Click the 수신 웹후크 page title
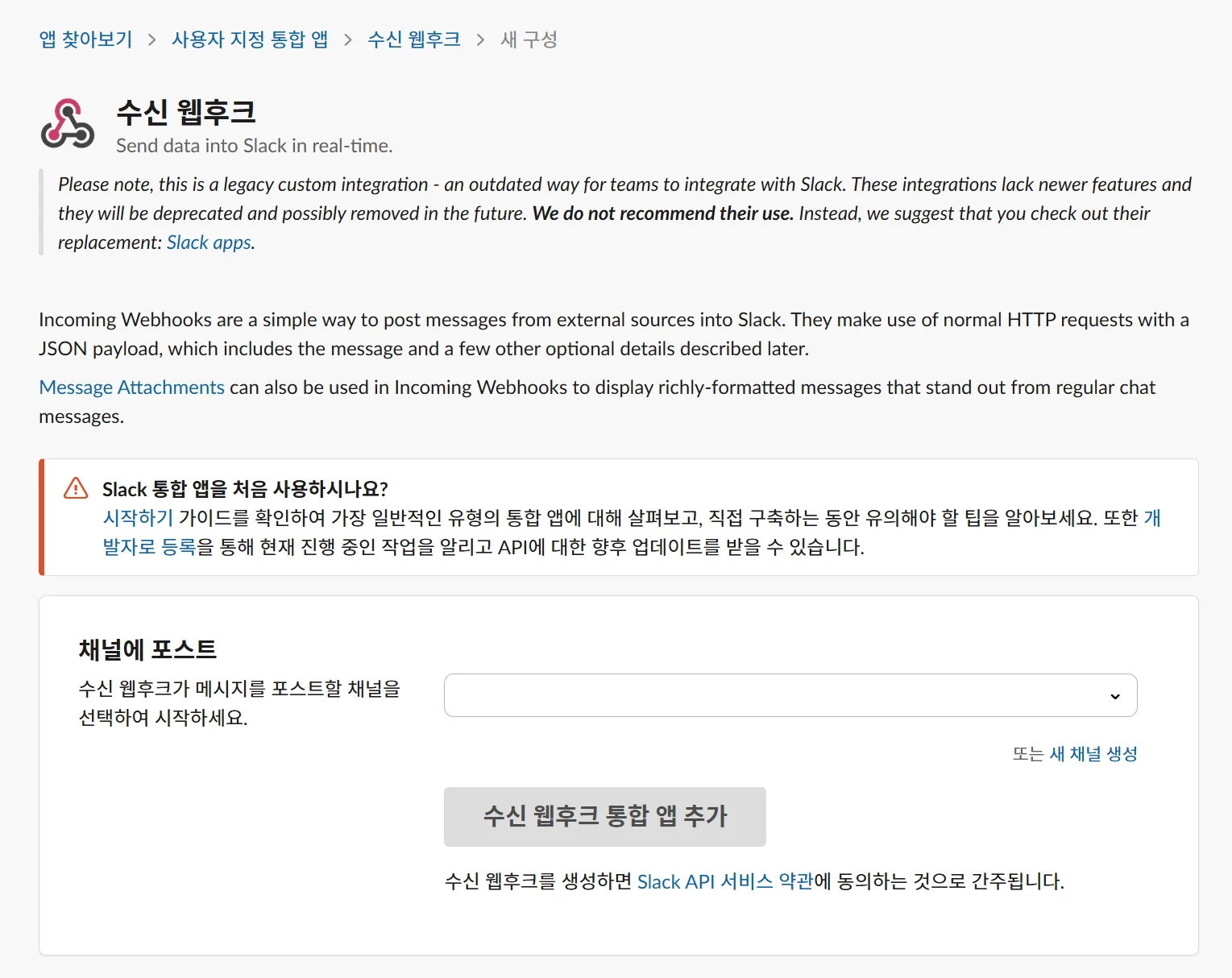Viewport: 1232px width, 978px height. coord(186,112)
